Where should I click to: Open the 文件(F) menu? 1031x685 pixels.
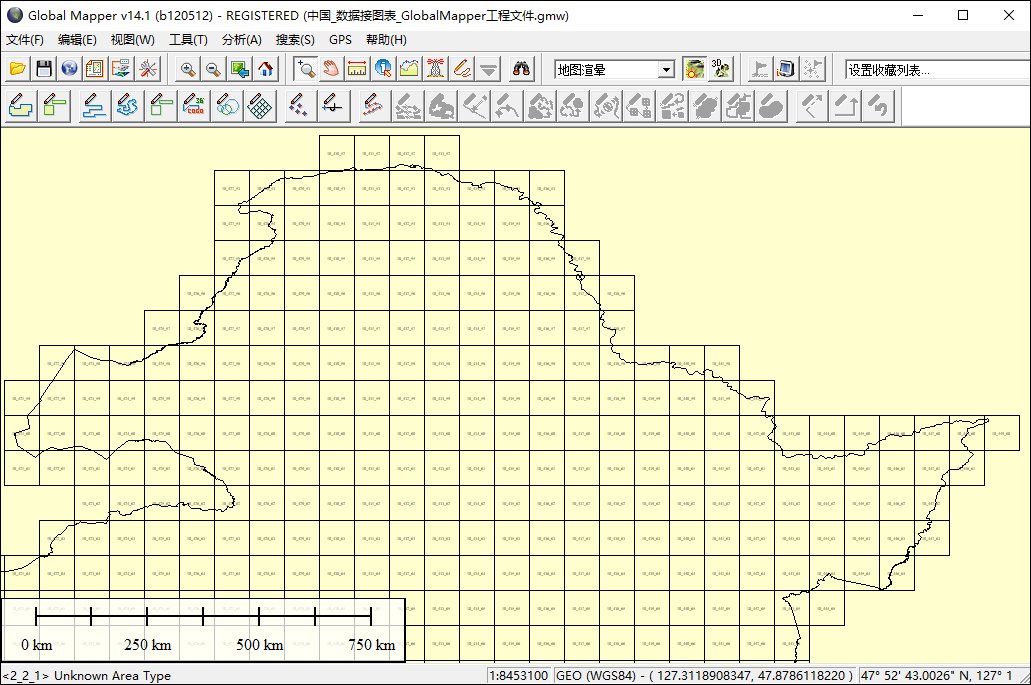tap(25, 40)
